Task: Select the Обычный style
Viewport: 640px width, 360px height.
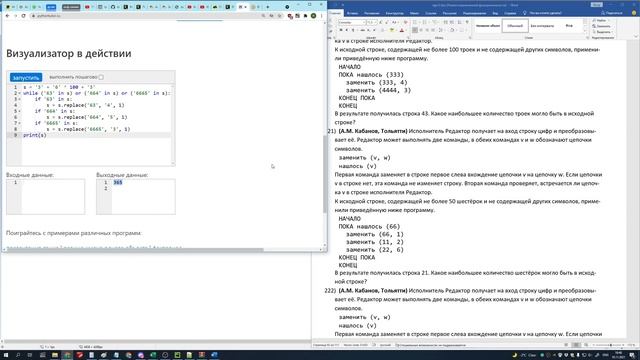Action: click(515, 26)
